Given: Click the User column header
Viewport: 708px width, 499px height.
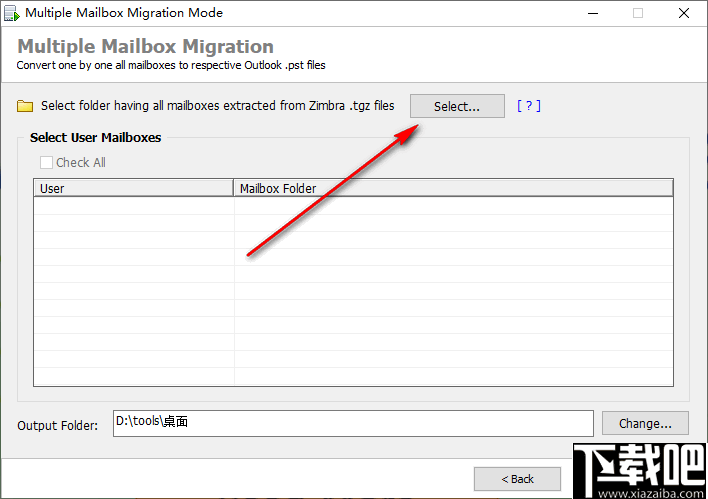Looking at the screenshot, I should click(x=133, y=188).
